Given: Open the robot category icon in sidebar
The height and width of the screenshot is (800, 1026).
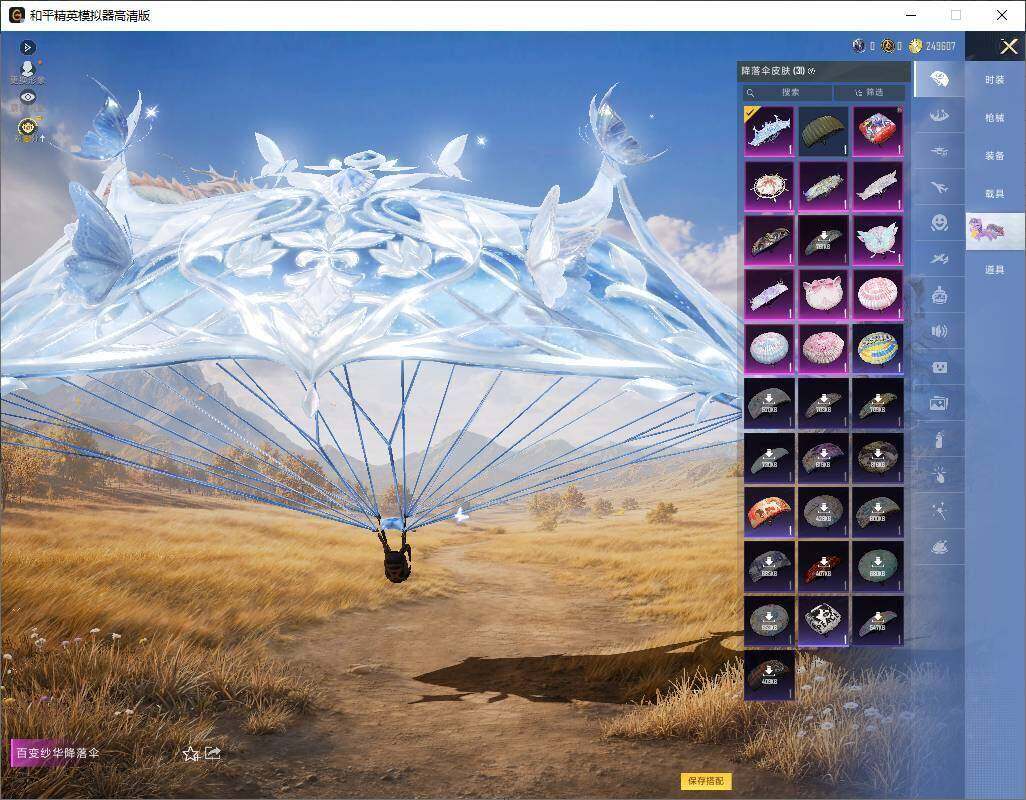Looking at the screenshot, I should [939, 295].
